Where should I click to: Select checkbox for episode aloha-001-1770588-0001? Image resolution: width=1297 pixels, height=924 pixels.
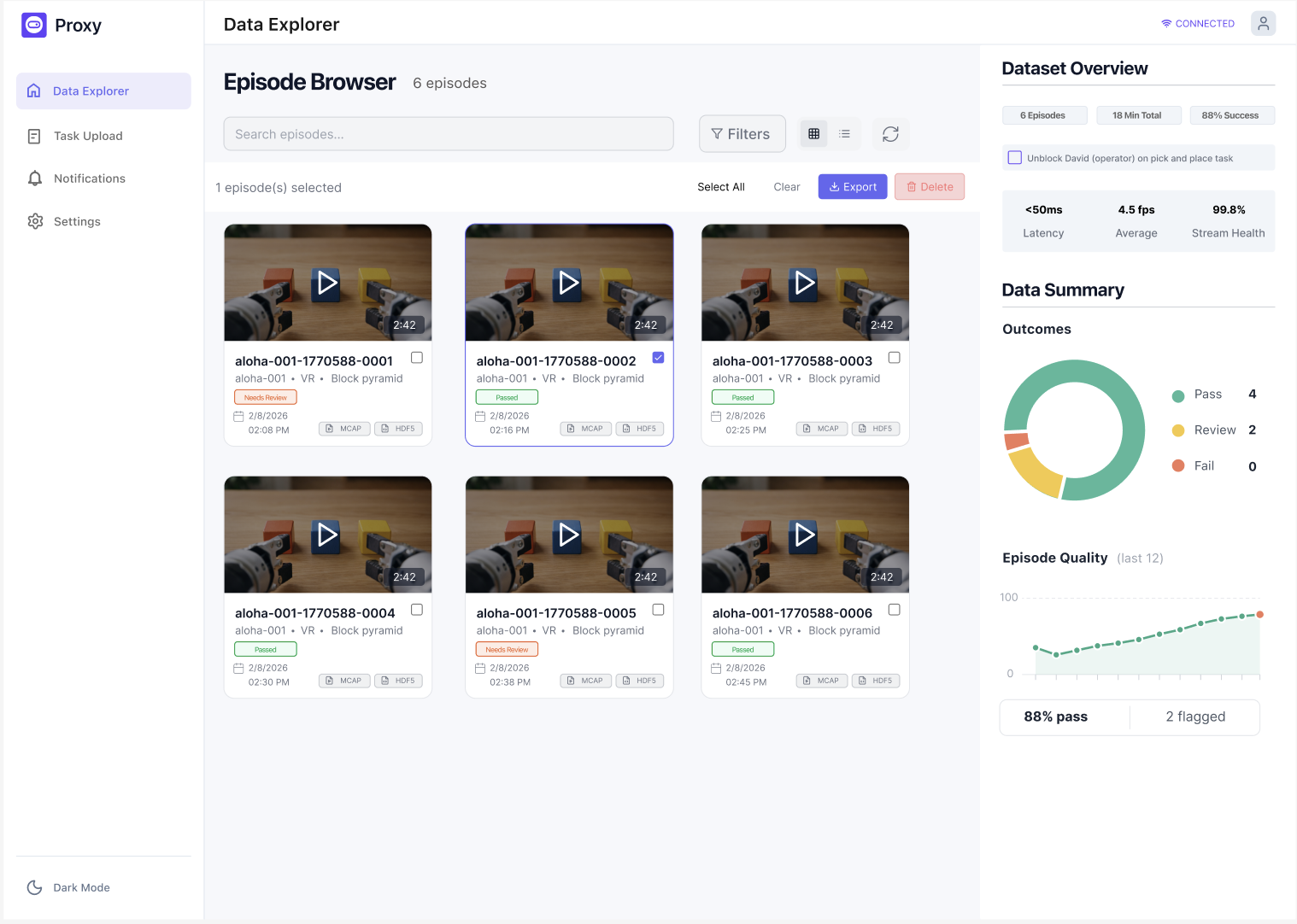pyautogui.click(x=417, y=358)
